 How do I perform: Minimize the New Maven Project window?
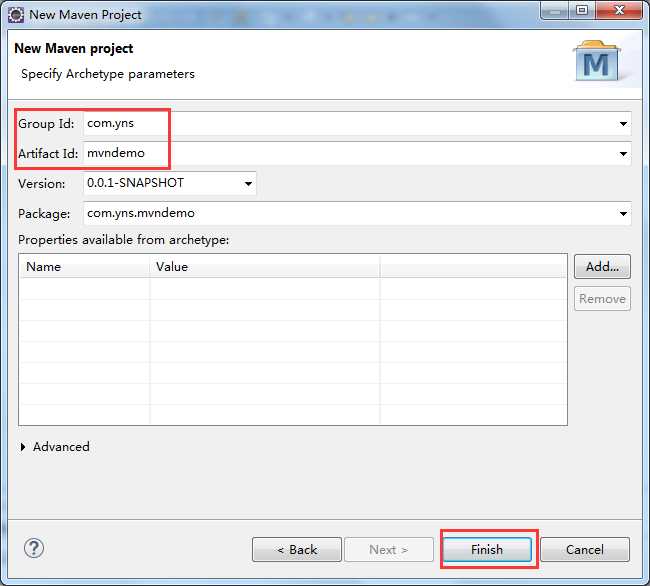tap(555, 10)
